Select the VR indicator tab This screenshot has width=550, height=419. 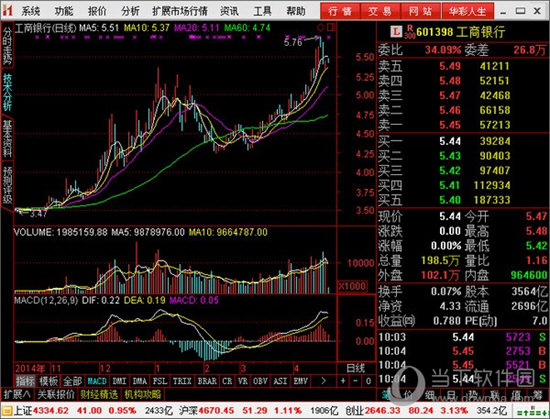(243, 381)
